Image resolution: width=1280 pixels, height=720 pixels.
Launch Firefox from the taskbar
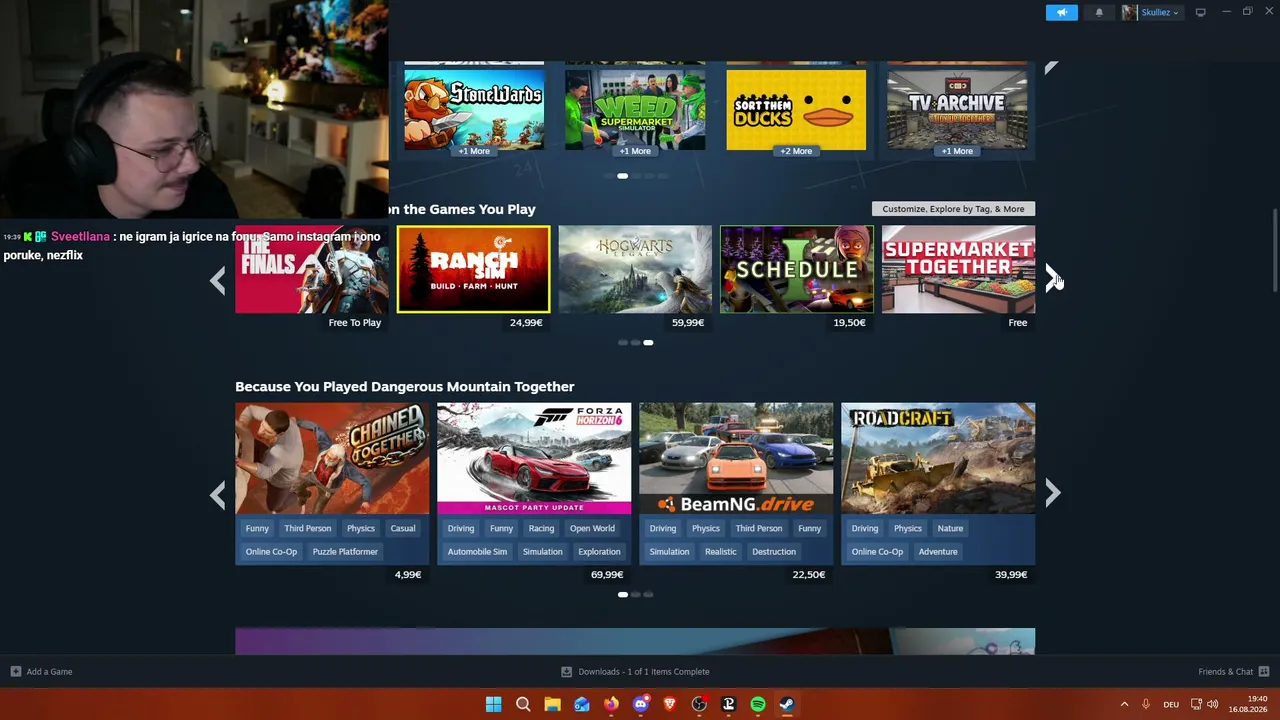(611, 704)
